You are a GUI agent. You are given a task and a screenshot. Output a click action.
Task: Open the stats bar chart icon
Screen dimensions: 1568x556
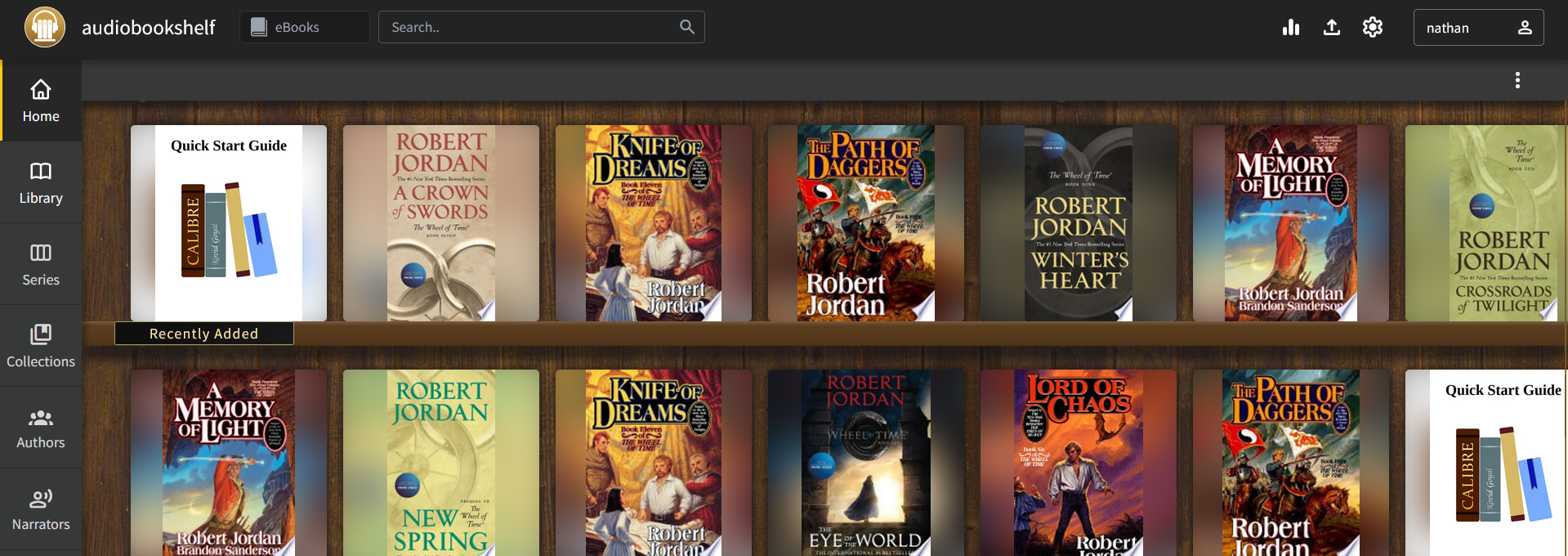pyautogui.click(x=1291, y=27)
